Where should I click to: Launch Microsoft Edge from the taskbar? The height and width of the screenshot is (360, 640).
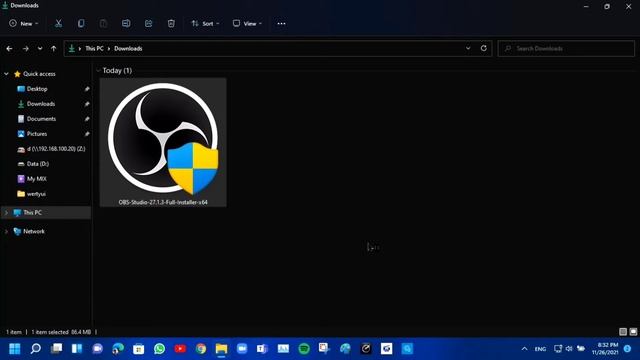click(x=118, y=349)
